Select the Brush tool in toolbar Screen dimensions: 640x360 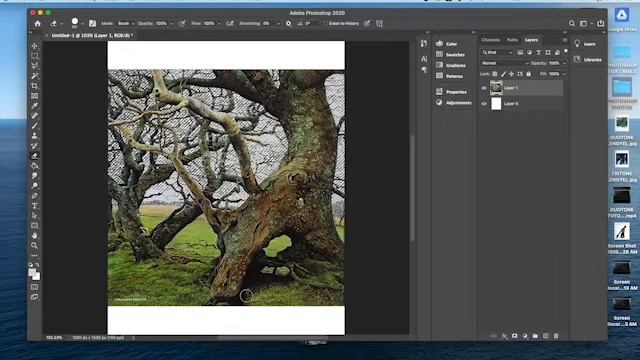(x=35, y=126)
